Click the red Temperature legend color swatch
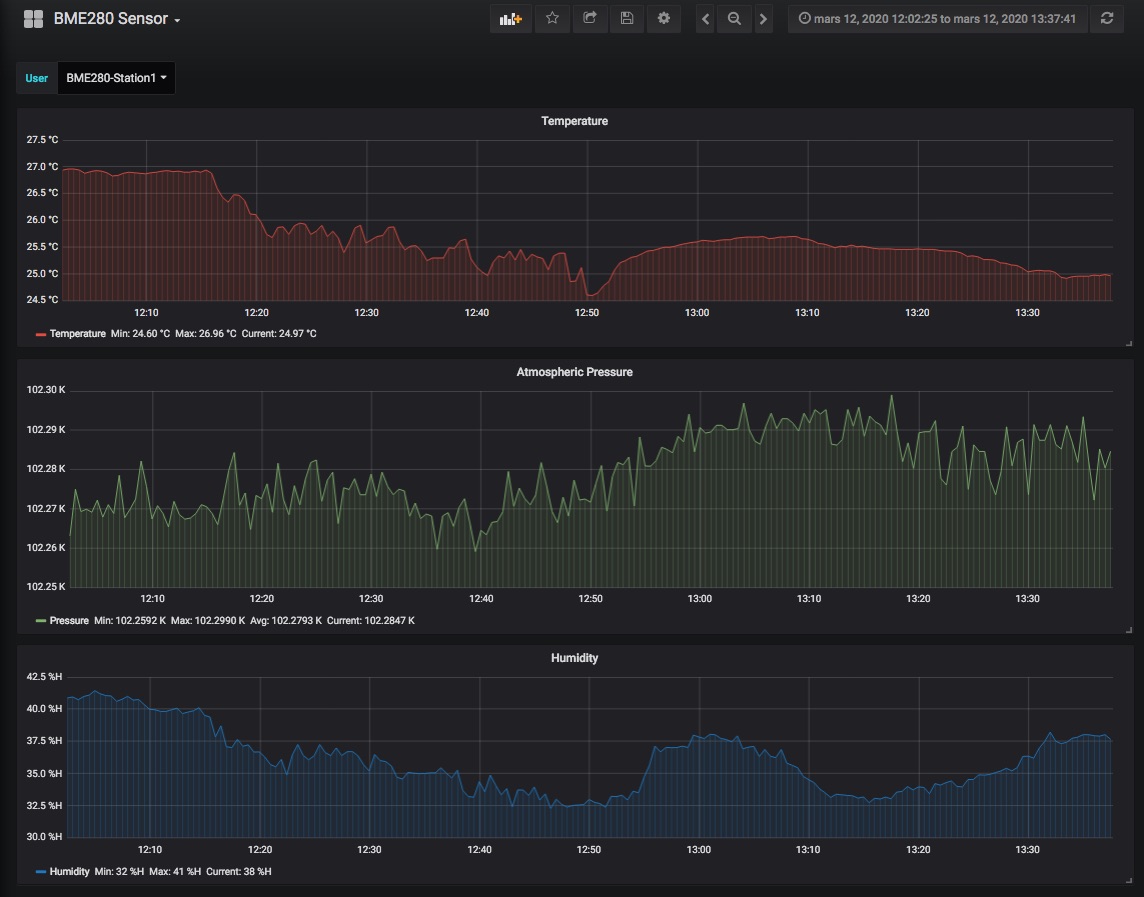The width and height of the screenshot is (1144, 897). coord(41,334)
